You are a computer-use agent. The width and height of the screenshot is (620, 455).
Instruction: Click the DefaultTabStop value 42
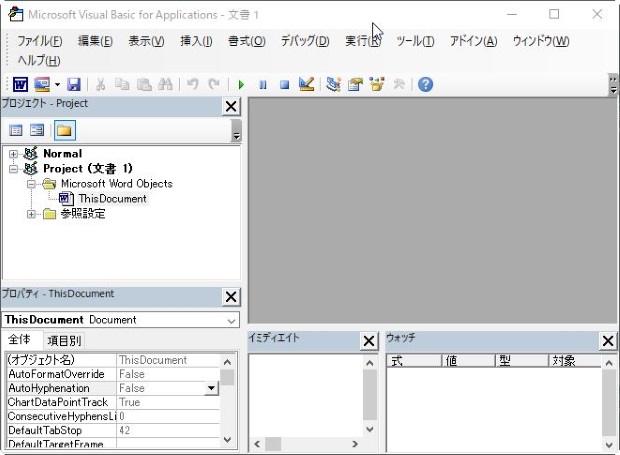click(x=168, y=430)
